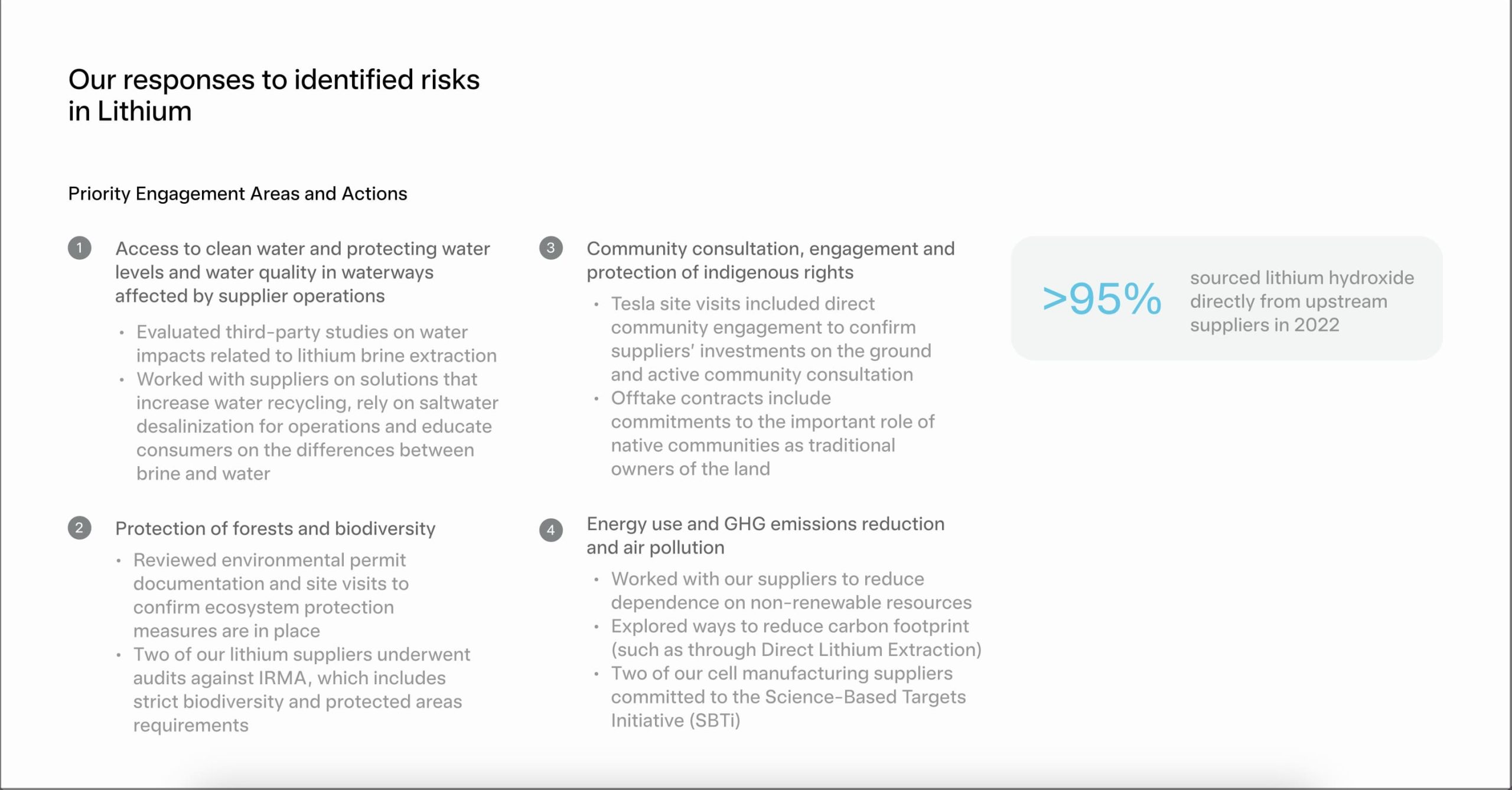Click the >95% statistic figure
The image size is (1512, 790).
[1102, 298]
